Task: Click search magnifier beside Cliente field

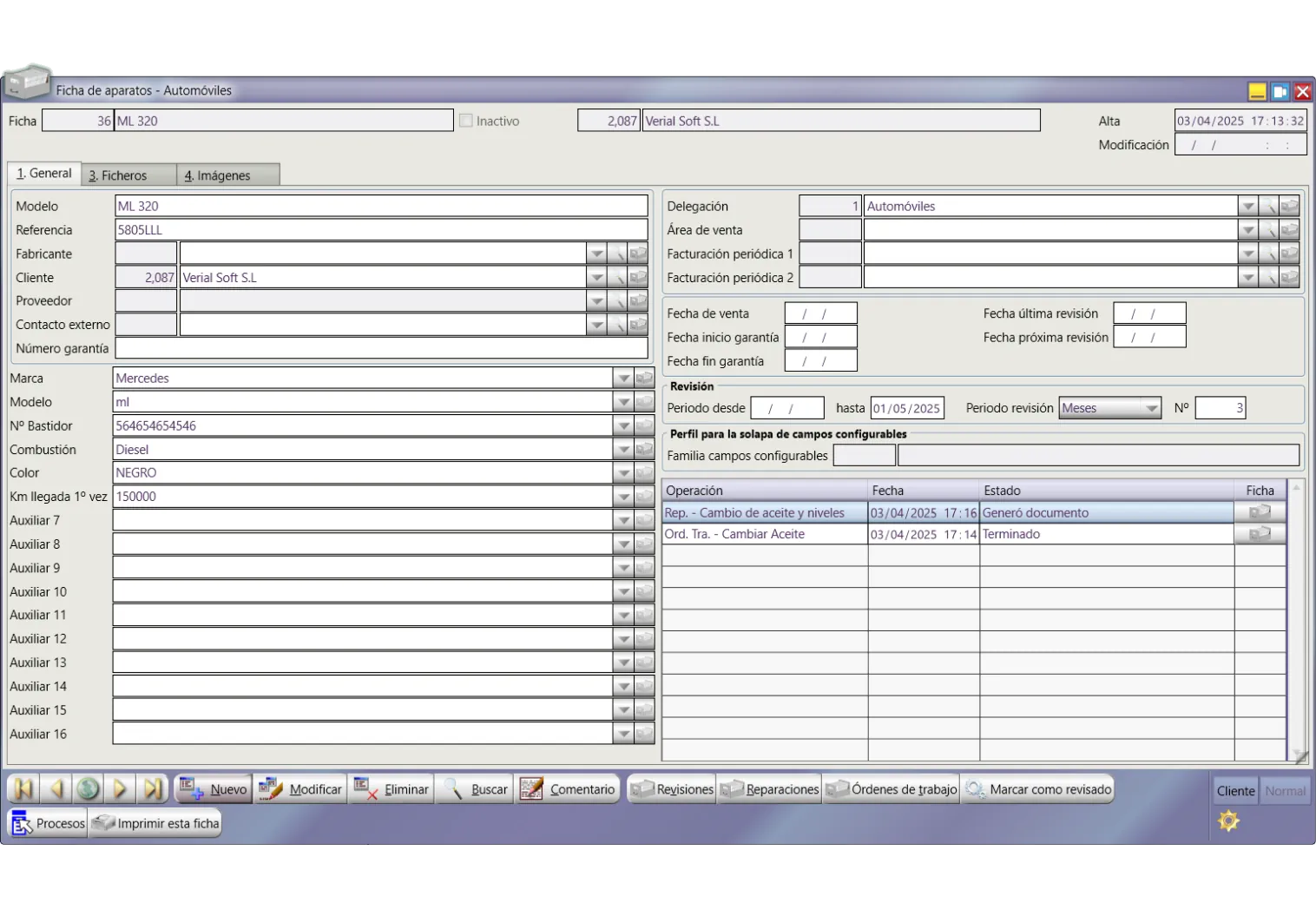Action: [617, 278]
